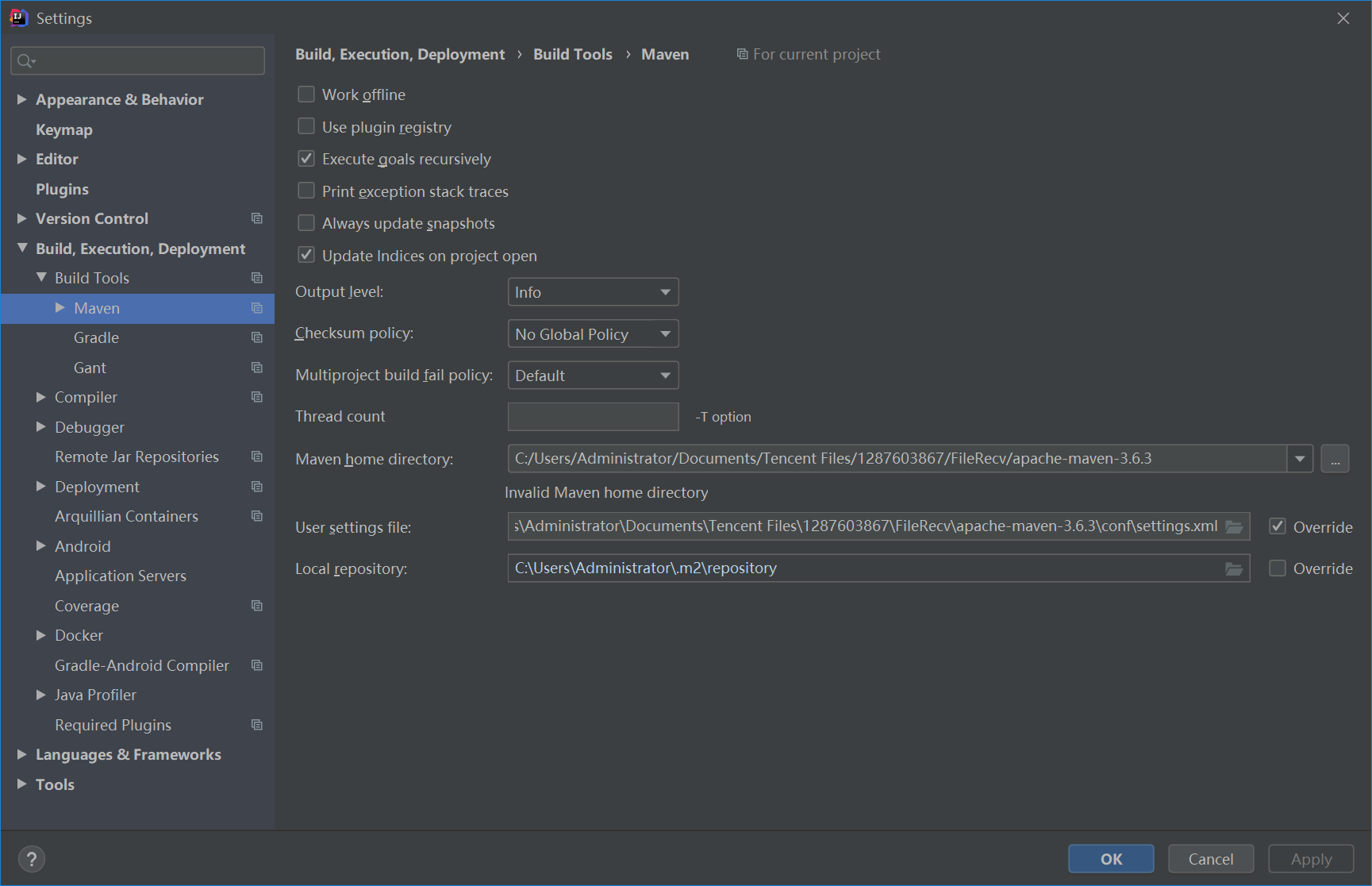Enable the Work offline checkbox

tap(306, 94)
